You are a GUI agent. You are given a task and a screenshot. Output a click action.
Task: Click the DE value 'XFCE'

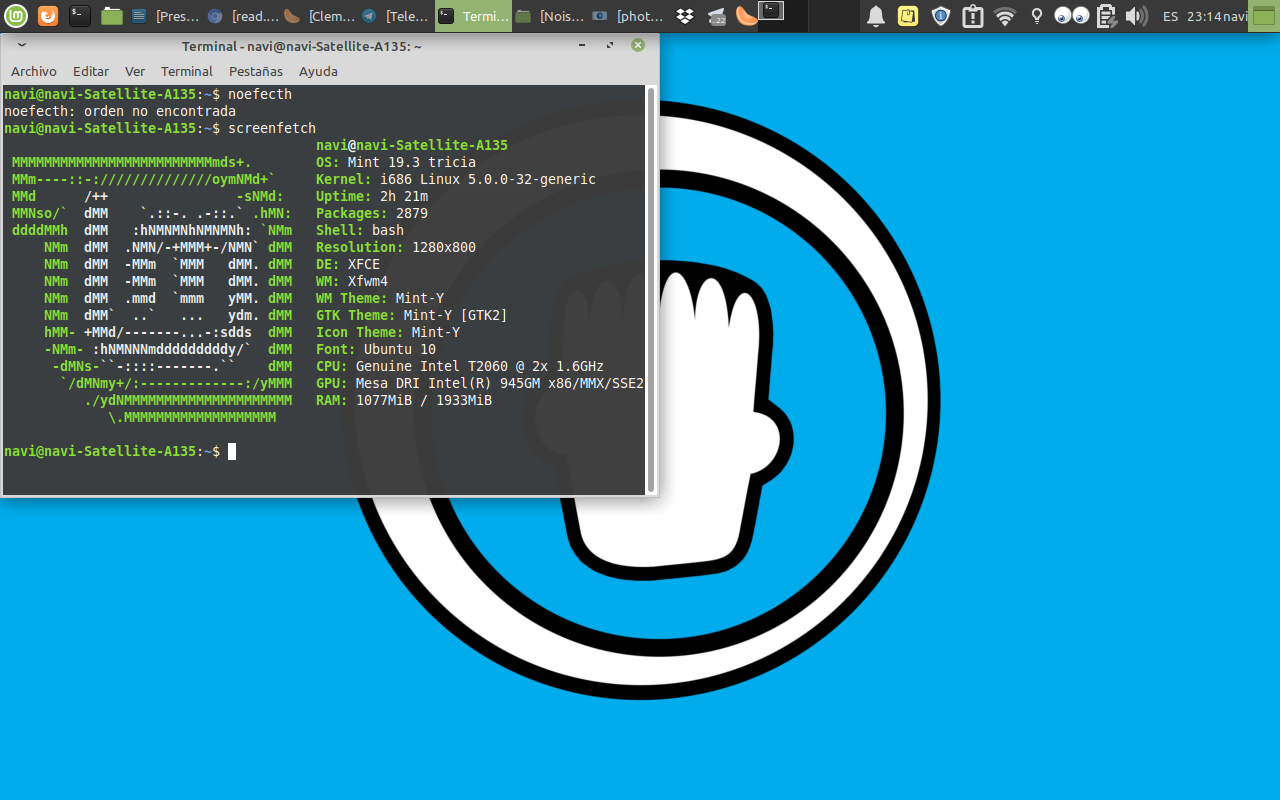(364, 264)
